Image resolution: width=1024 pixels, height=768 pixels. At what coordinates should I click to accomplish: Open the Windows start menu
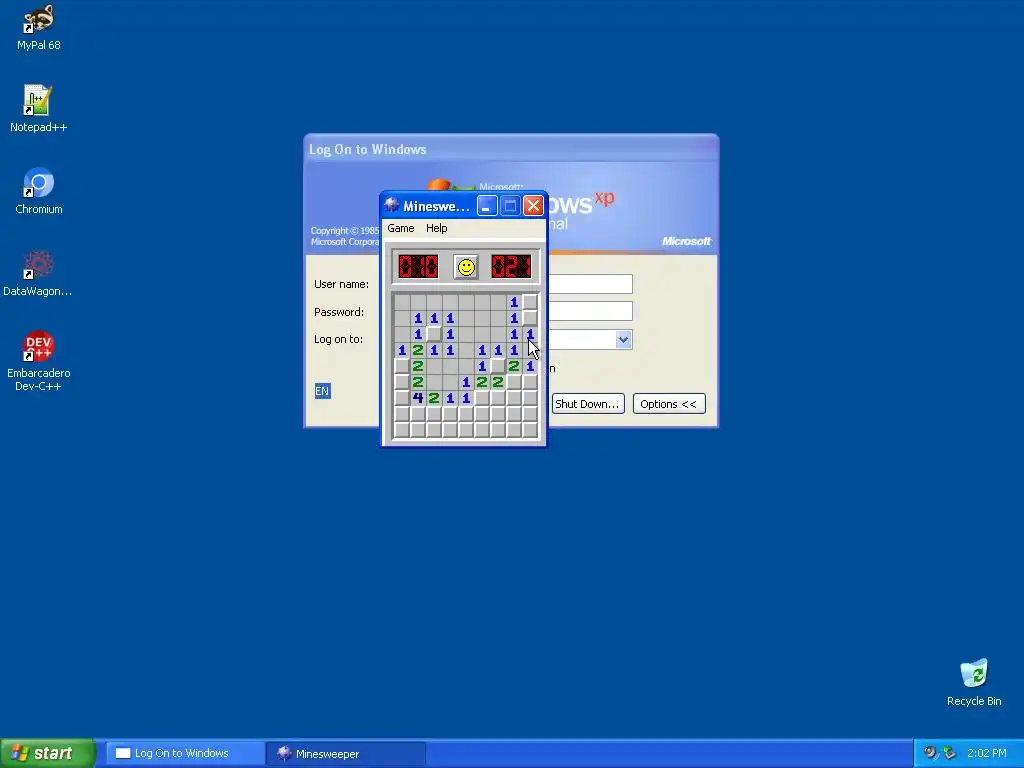tap(48, 753)
